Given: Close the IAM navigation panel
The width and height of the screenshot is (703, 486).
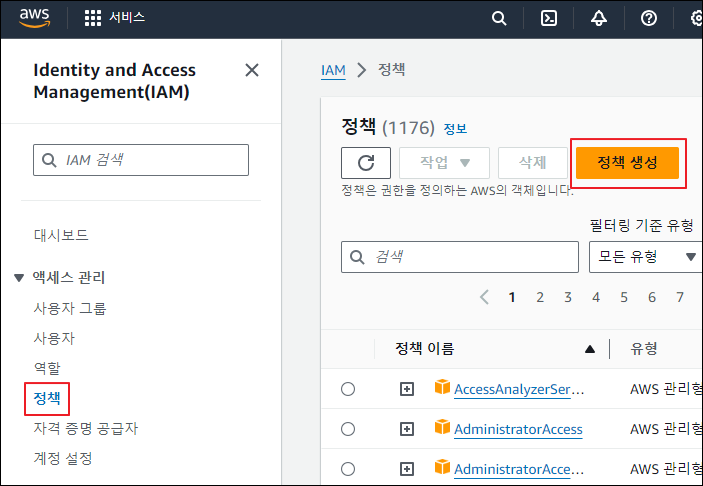Looking at the screenshot, I should [252, 70].
